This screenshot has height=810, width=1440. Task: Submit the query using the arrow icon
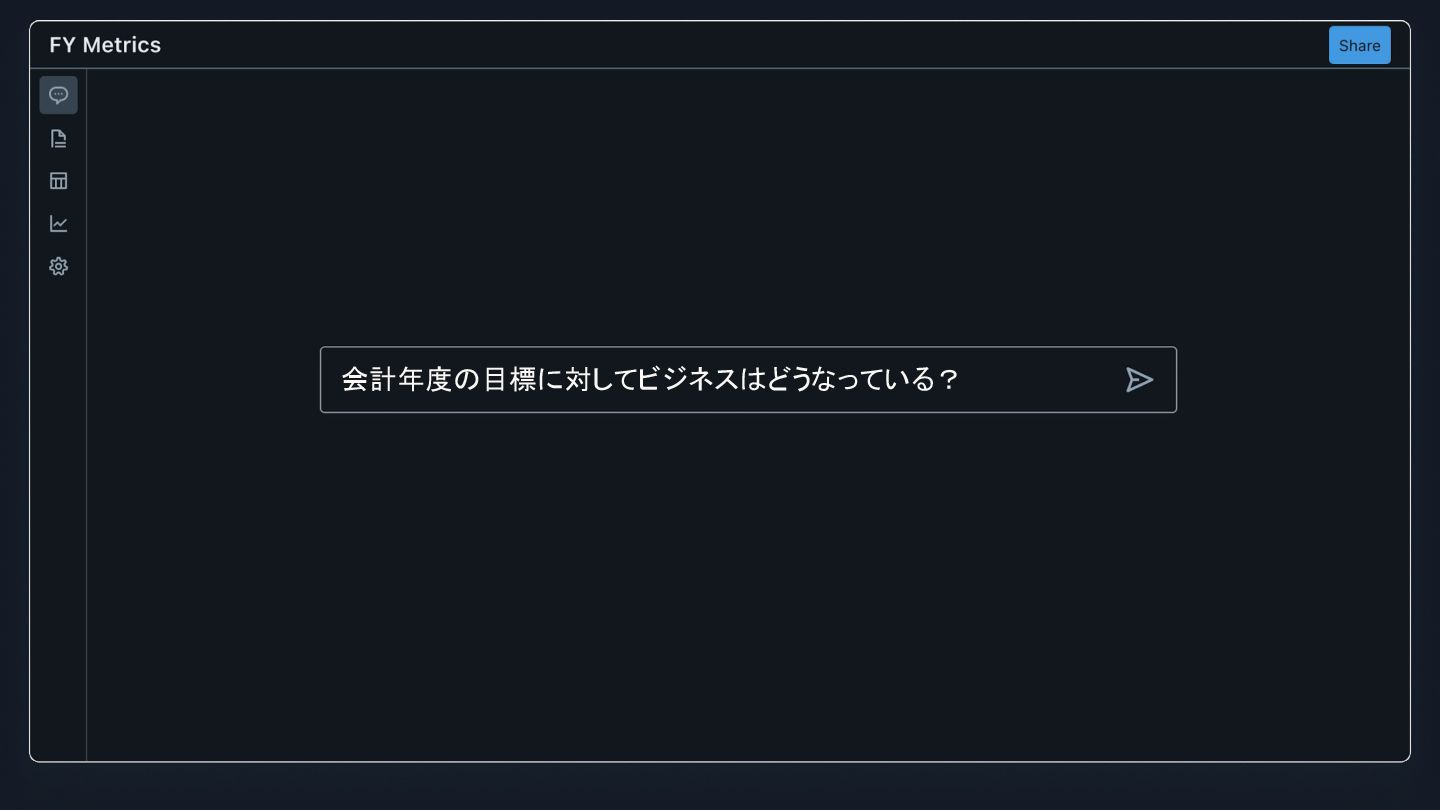(x=1139, y=380)
